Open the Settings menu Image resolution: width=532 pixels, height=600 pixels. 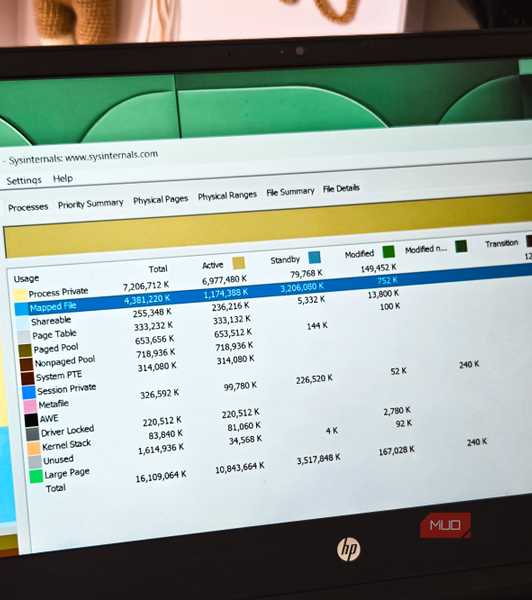(x=24, y=180)
